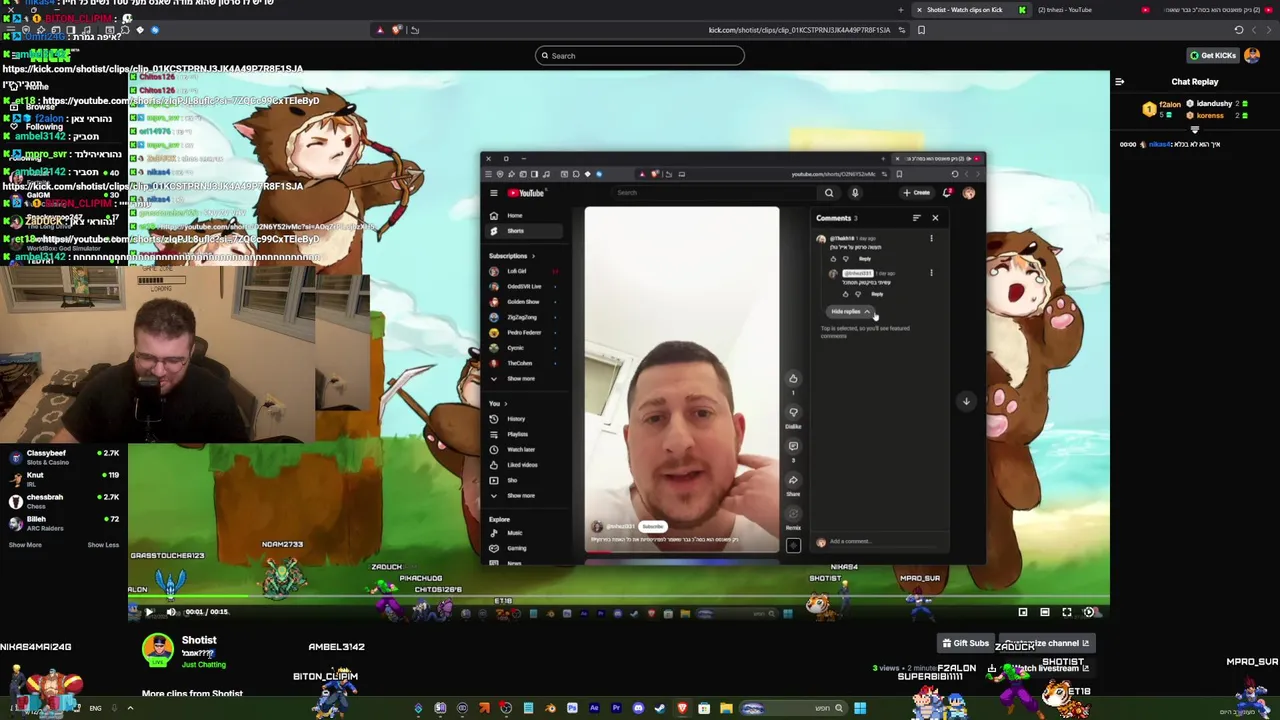This screenshot has width=1280, height=720.
Task: Mute the Kick clip volume
Action: (171, 612)
